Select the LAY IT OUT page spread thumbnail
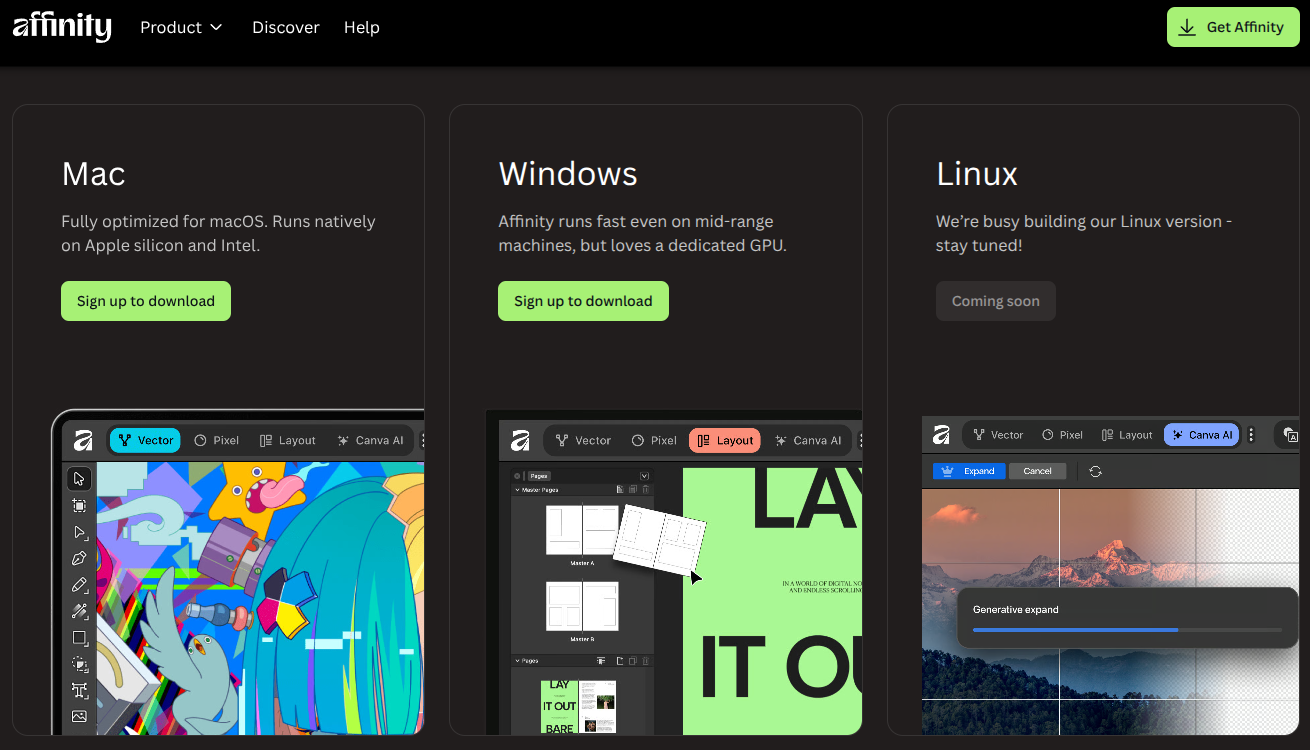This screenshot has width=1310, height=750. click(x=578, y=707)
